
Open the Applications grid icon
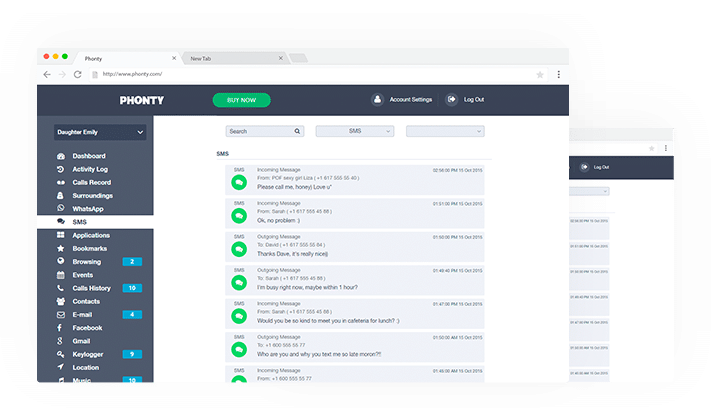pyautogui.click(x=60, y=235)
